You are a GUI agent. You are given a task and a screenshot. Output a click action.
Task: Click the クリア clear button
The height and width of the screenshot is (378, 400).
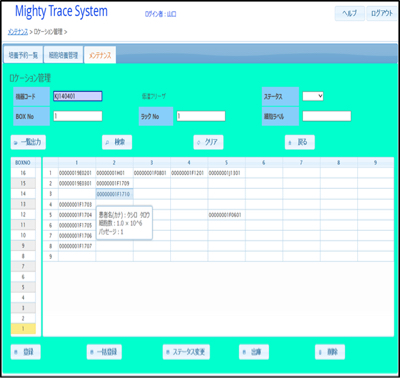tap(208, 142)
